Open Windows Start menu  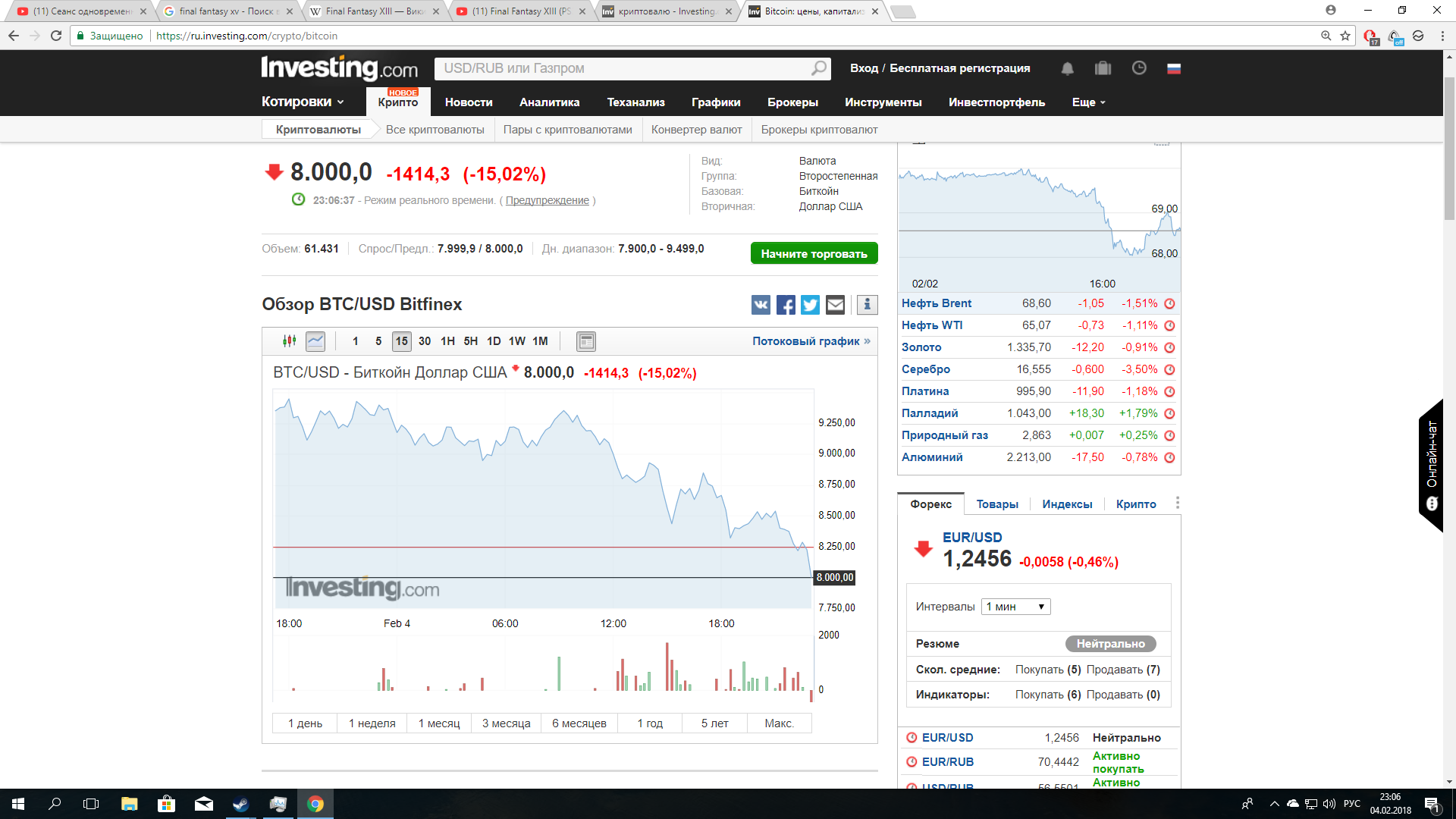coord(18,804)
